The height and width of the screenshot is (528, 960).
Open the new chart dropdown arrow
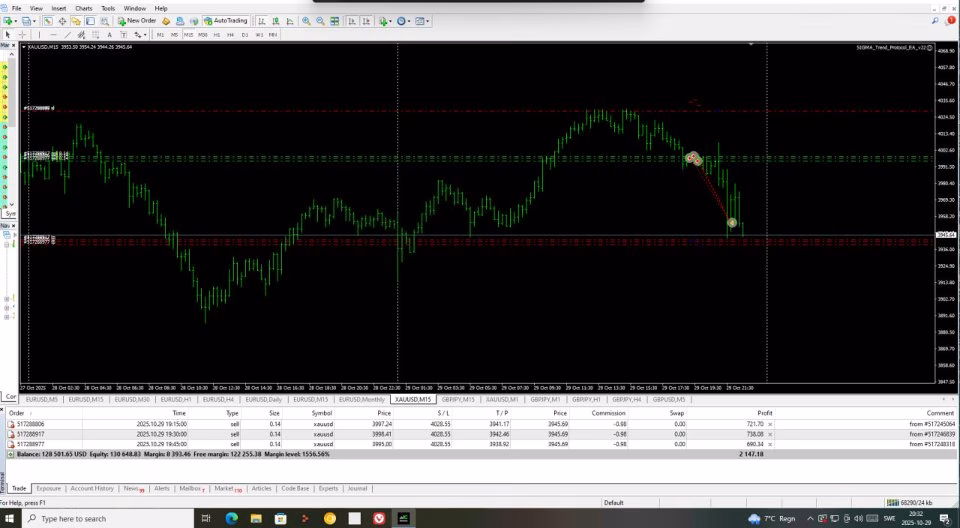tap(16, 21)
